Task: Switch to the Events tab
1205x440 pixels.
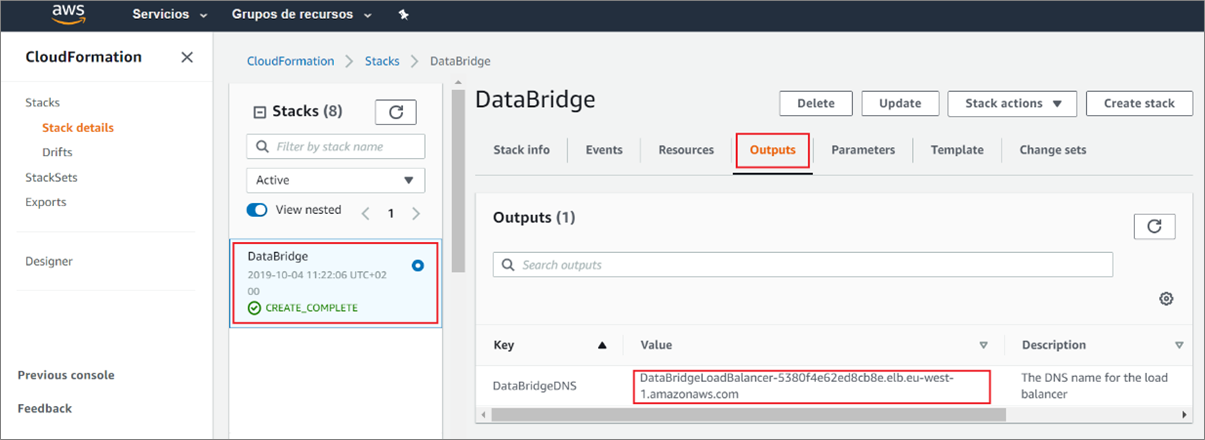Action: [x=604, y=150]
